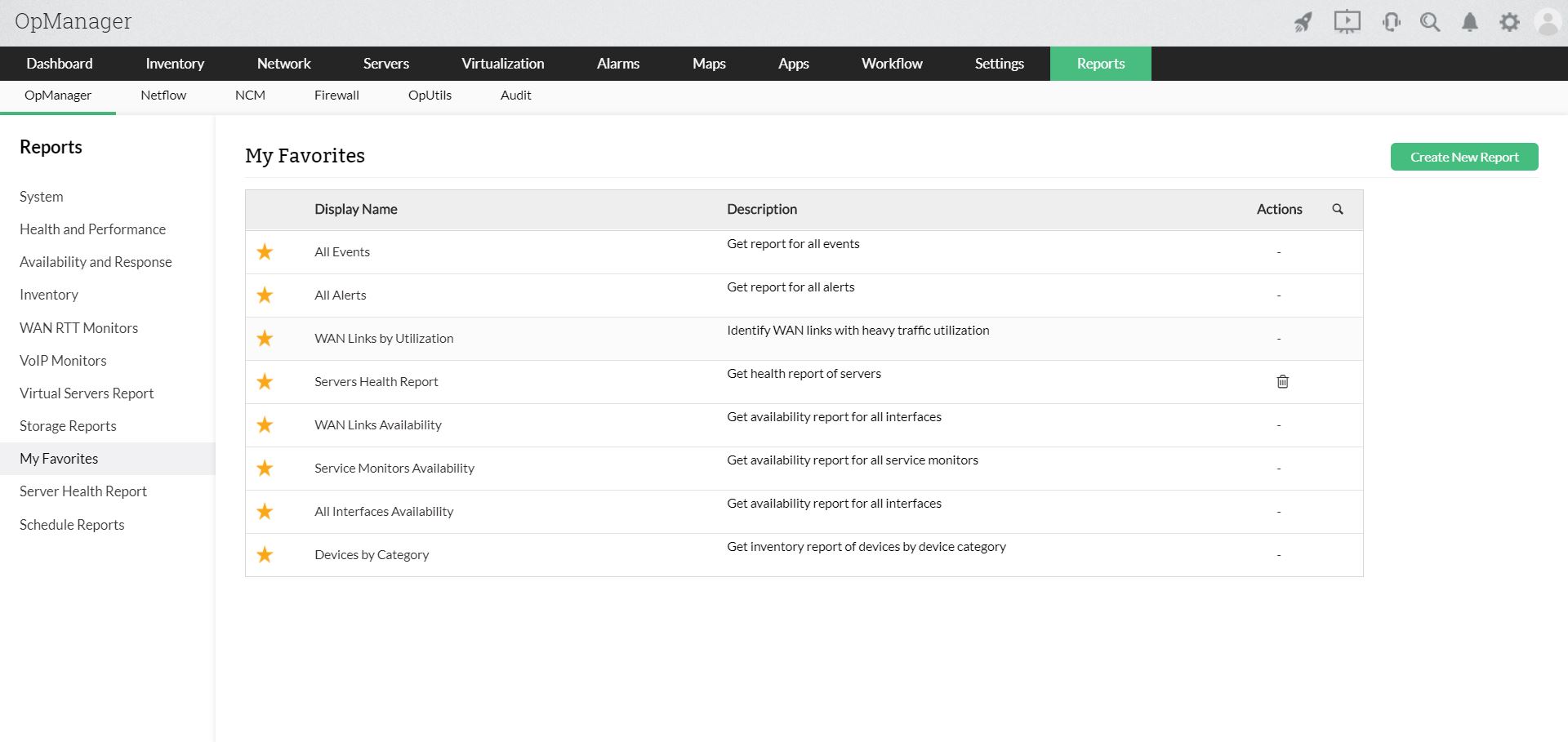Open the user profile avatar
Image resolution: width=1568 pixels, height=742 pixels.
tap(1548, 22)
